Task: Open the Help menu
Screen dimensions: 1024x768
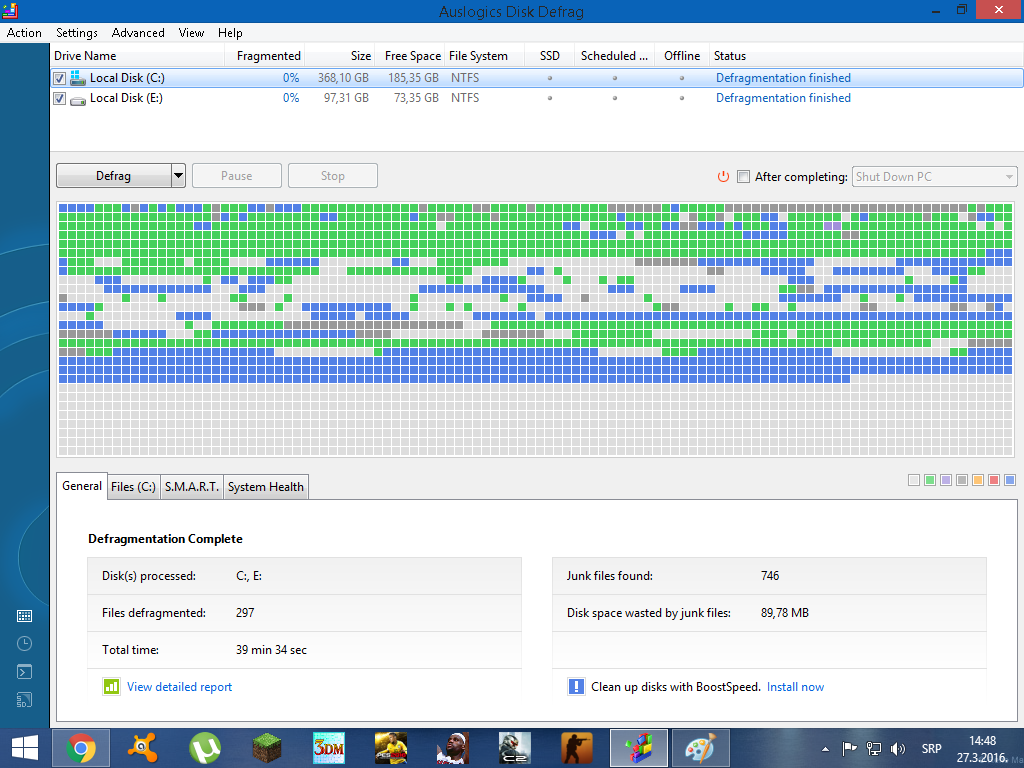Action: 230,33
